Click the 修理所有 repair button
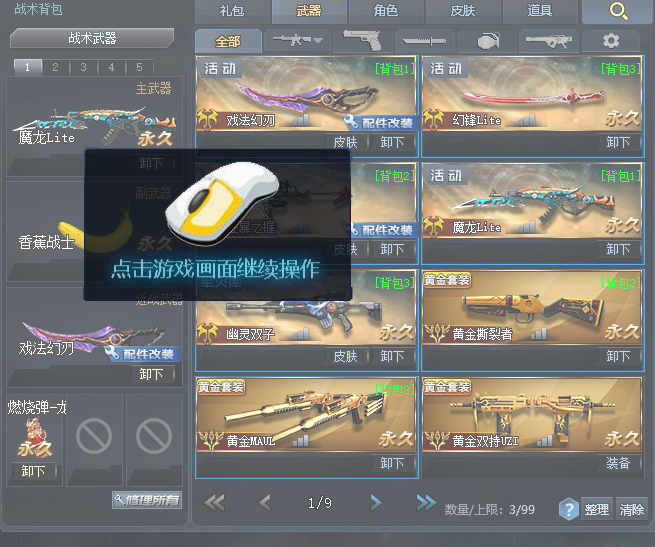 [147, 500]
